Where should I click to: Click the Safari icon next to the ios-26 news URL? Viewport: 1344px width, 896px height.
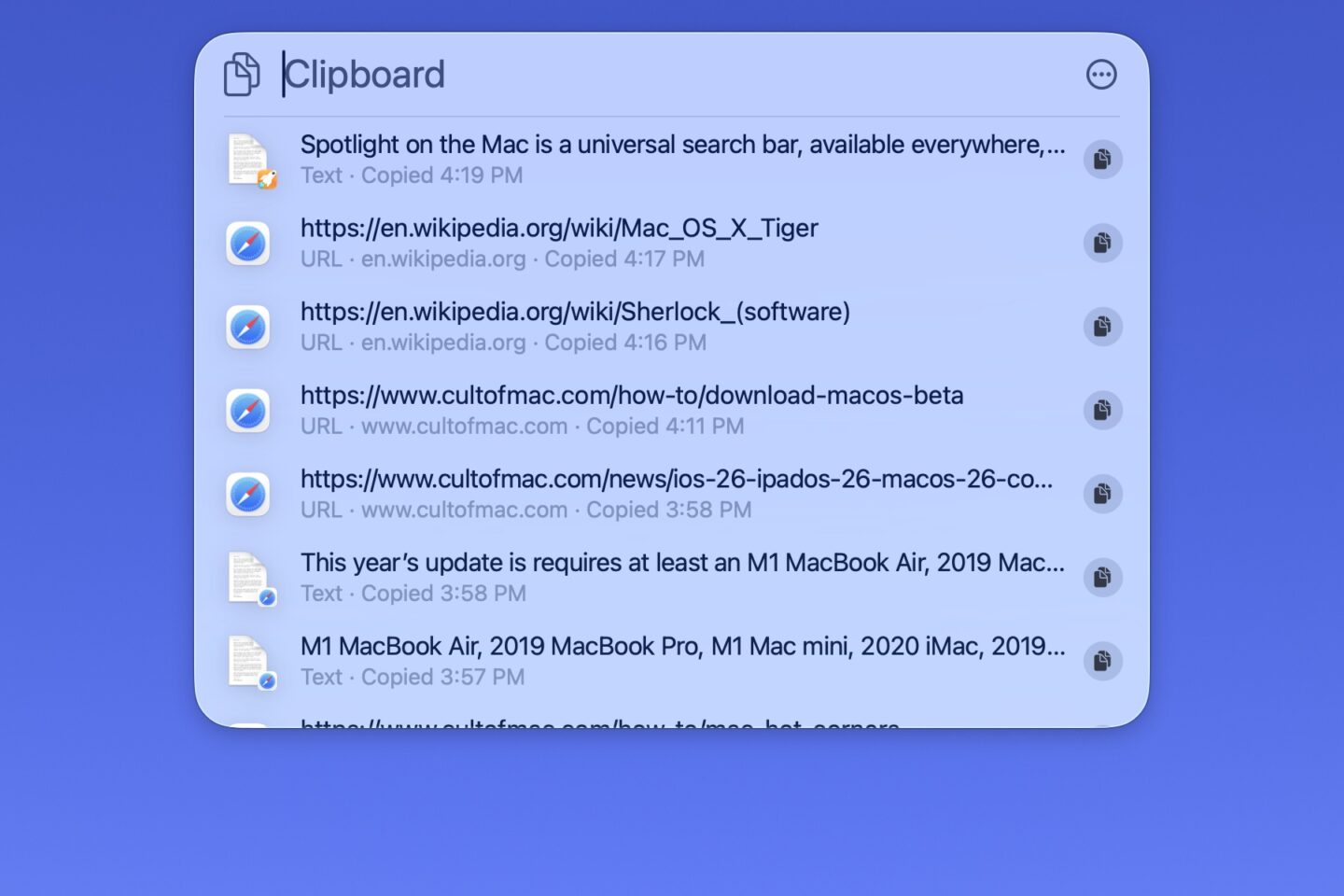coord(248,494)
